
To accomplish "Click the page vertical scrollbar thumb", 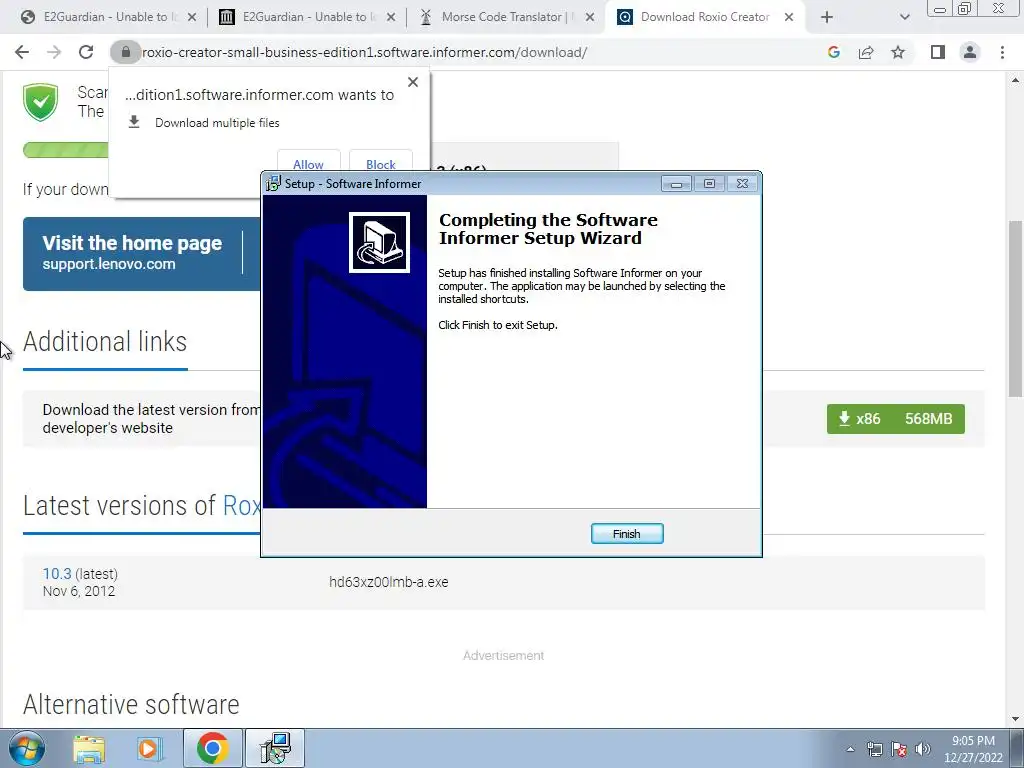I will point(1015,309).
